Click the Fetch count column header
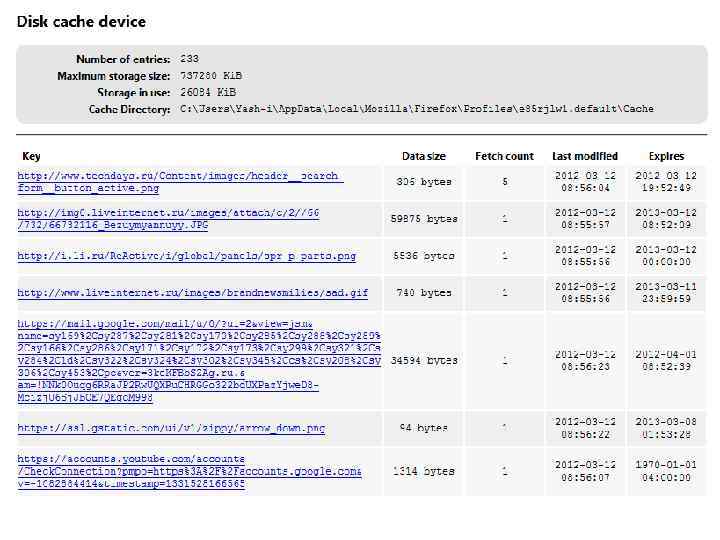720x540 pixels. point(504,156)
